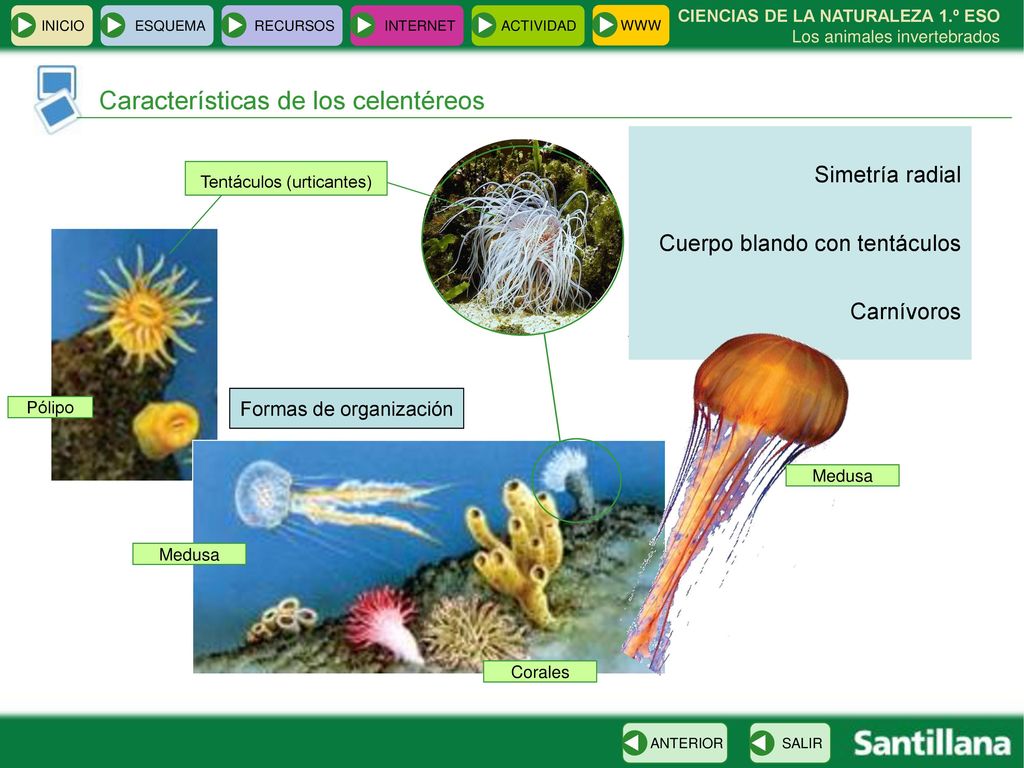Click the 'Tentáculos (urticantes)' label
This screenshot has width=1024, height=768.
pyautogui.click(x=286, y=178)
